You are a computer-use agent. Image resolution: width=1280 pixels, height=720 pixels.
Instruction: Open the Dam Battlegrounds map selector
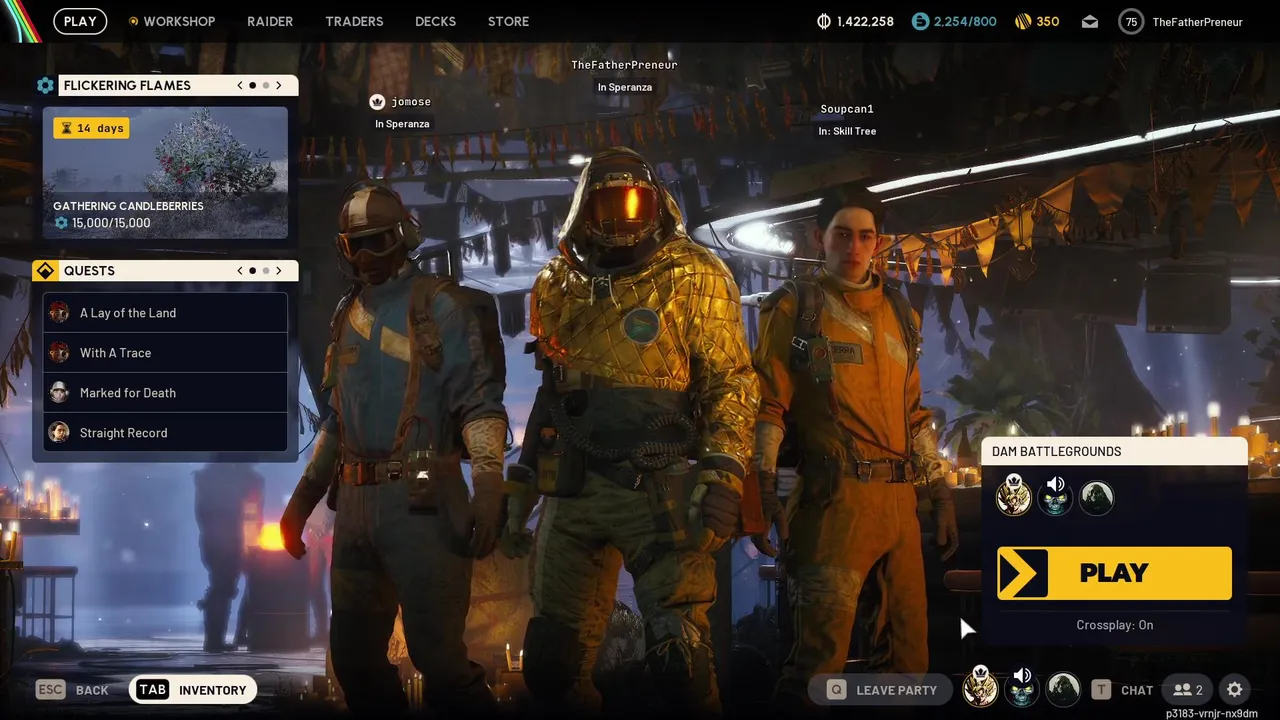click(1114, 451)
